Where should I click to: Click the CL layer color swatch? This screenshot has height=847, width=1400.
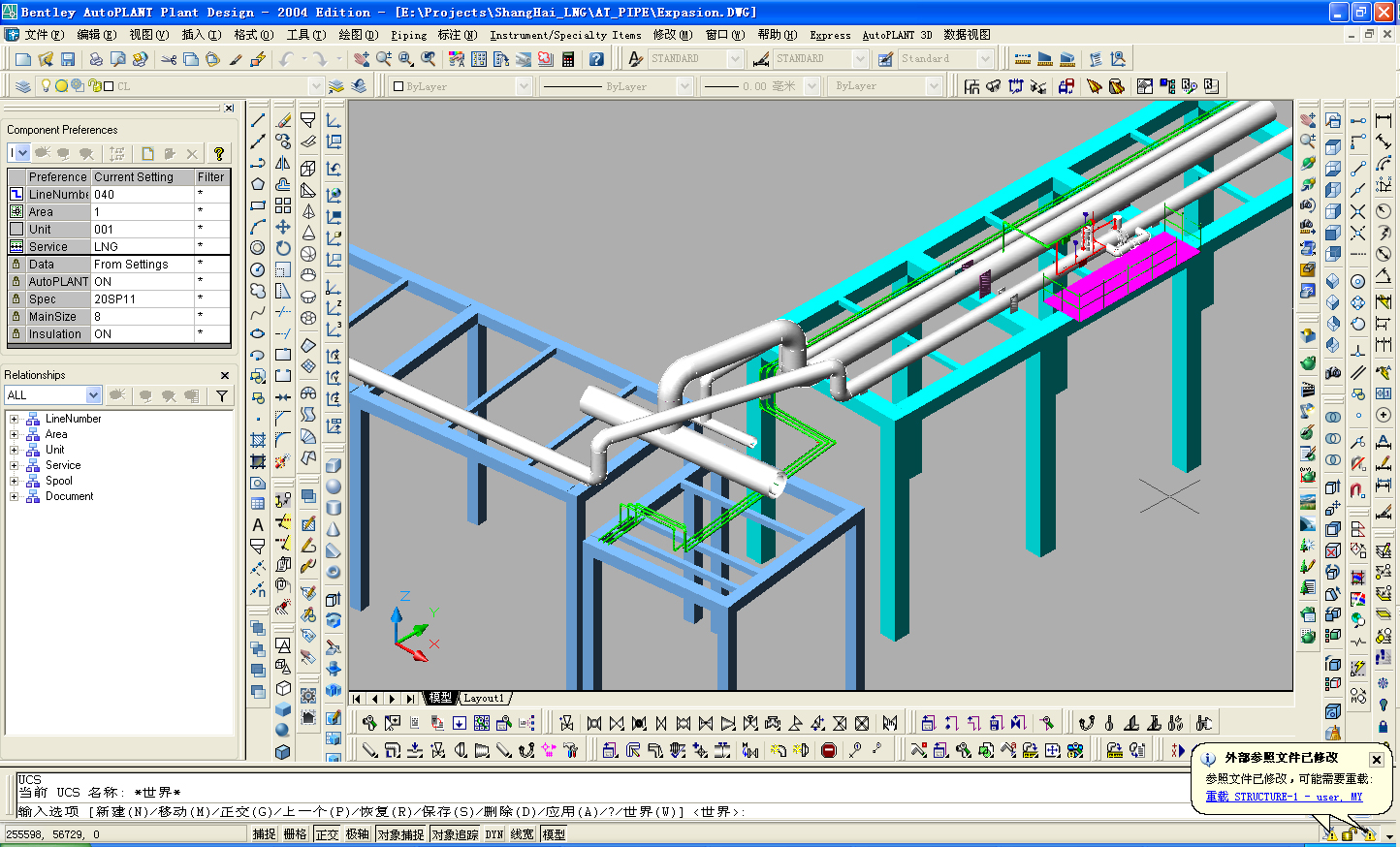108,86
